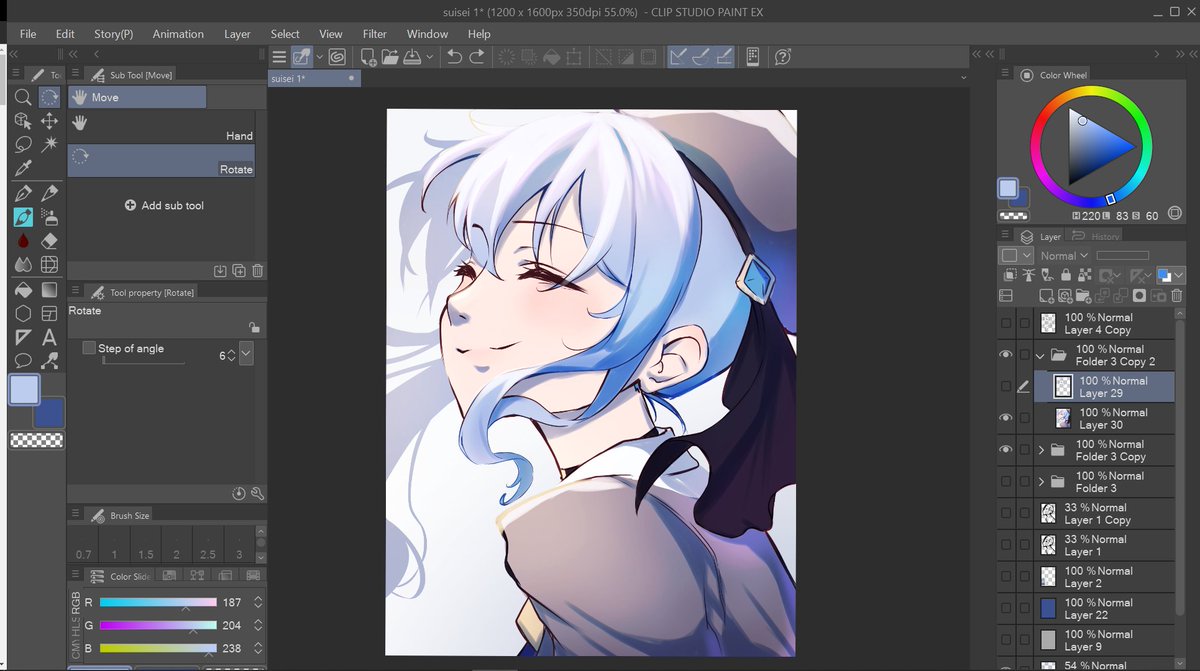
Task: Open the File menu
Action: [x=28, y=34]
